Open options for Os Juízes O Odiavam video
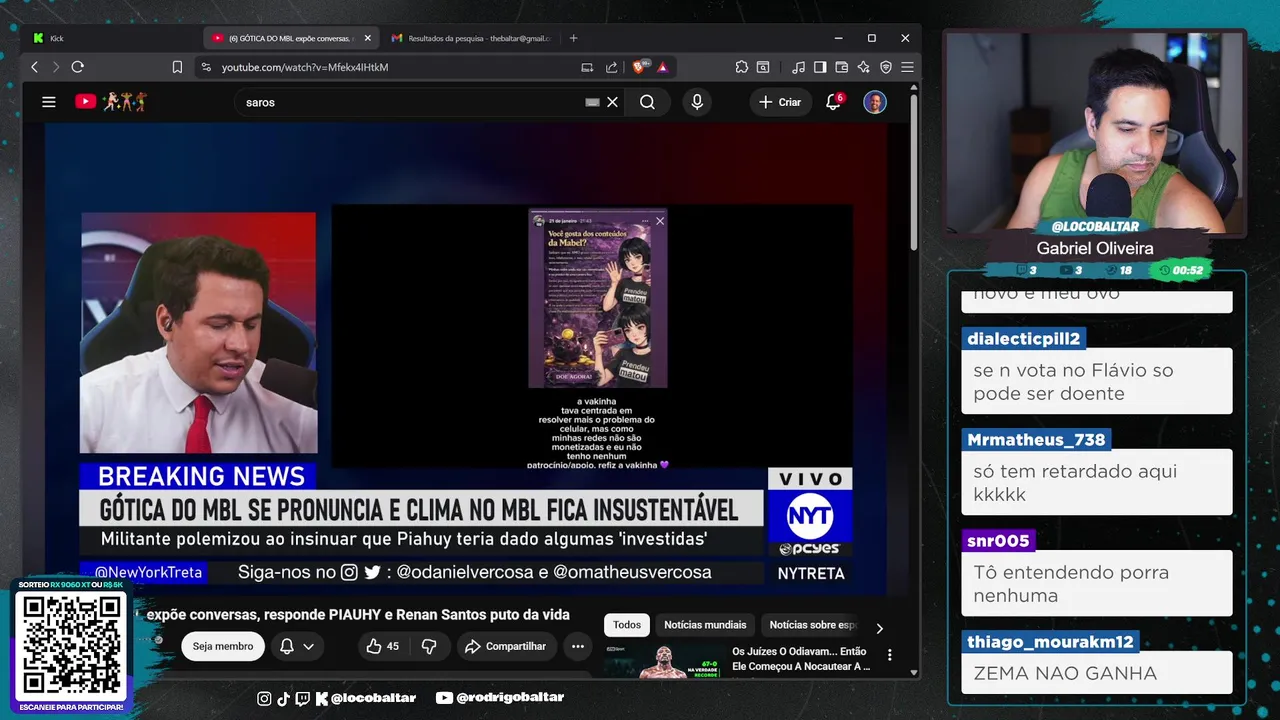1280x720 pixels. pos(889,655)
